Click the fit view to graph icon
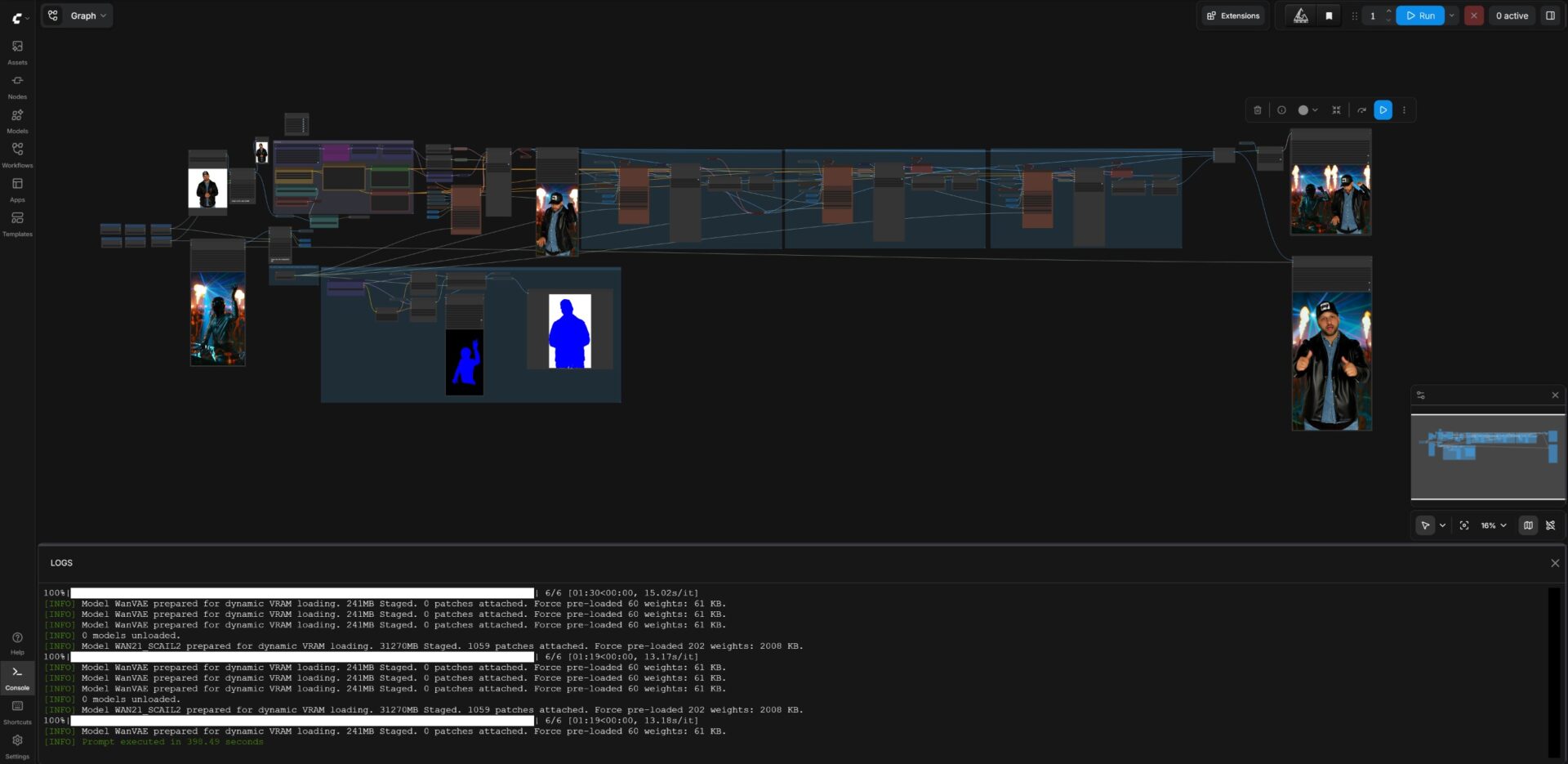Viewport: 1568px width, 764px height. point(1464,525)
